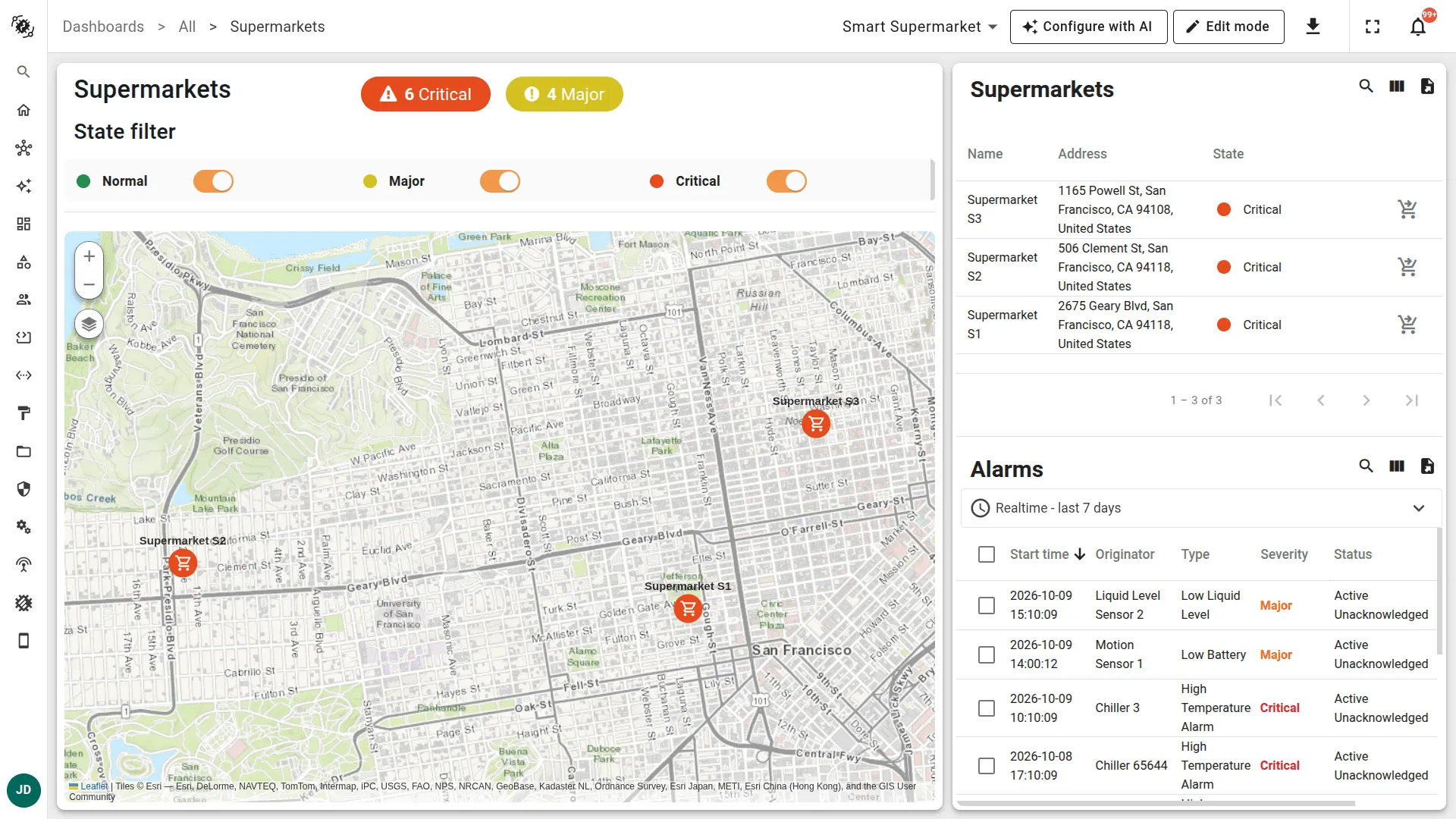Open the settings gears icon in sidebar

tap(24, 527)
